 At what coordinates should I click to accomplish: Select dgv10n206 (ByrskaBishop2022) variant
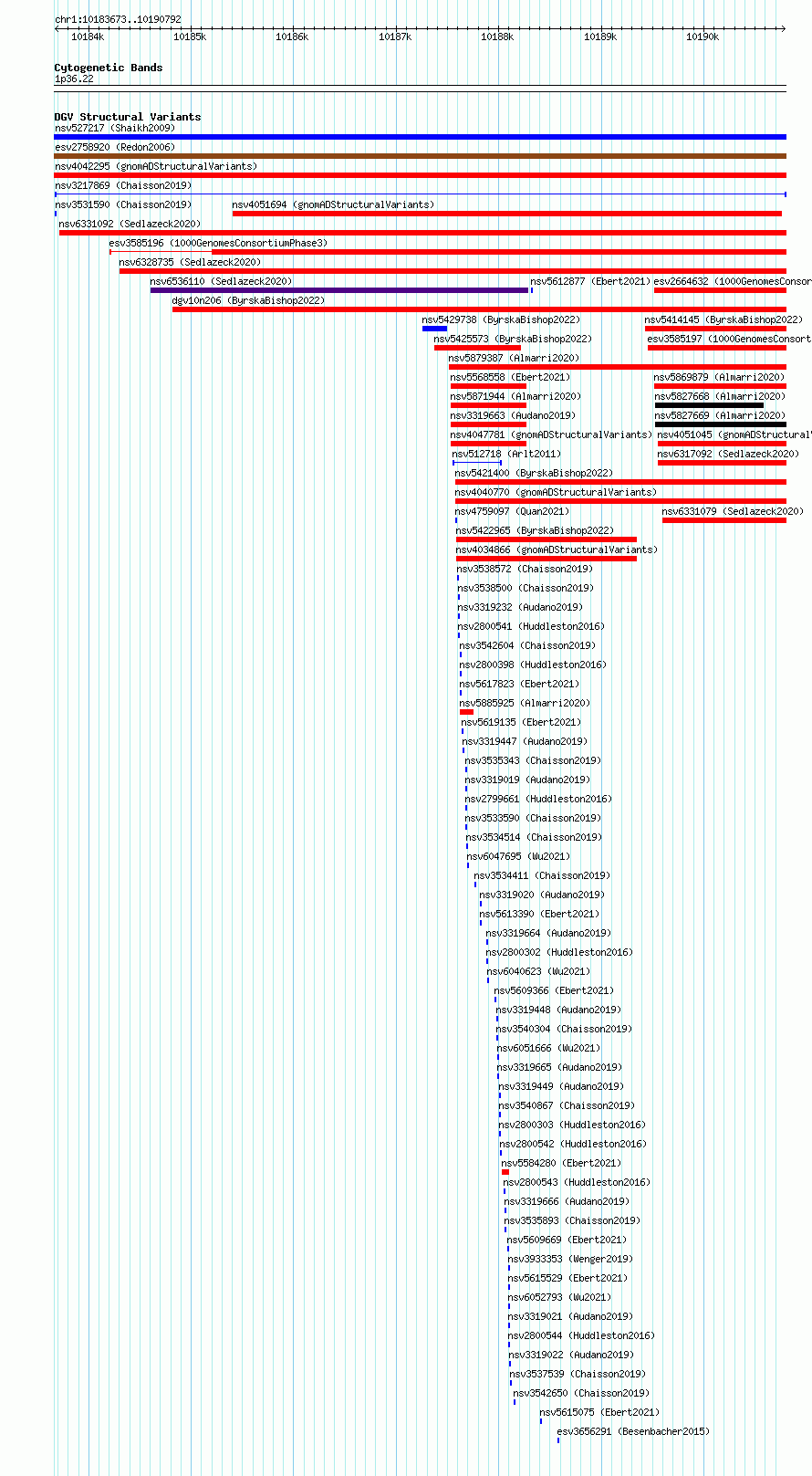pos(248,300)
